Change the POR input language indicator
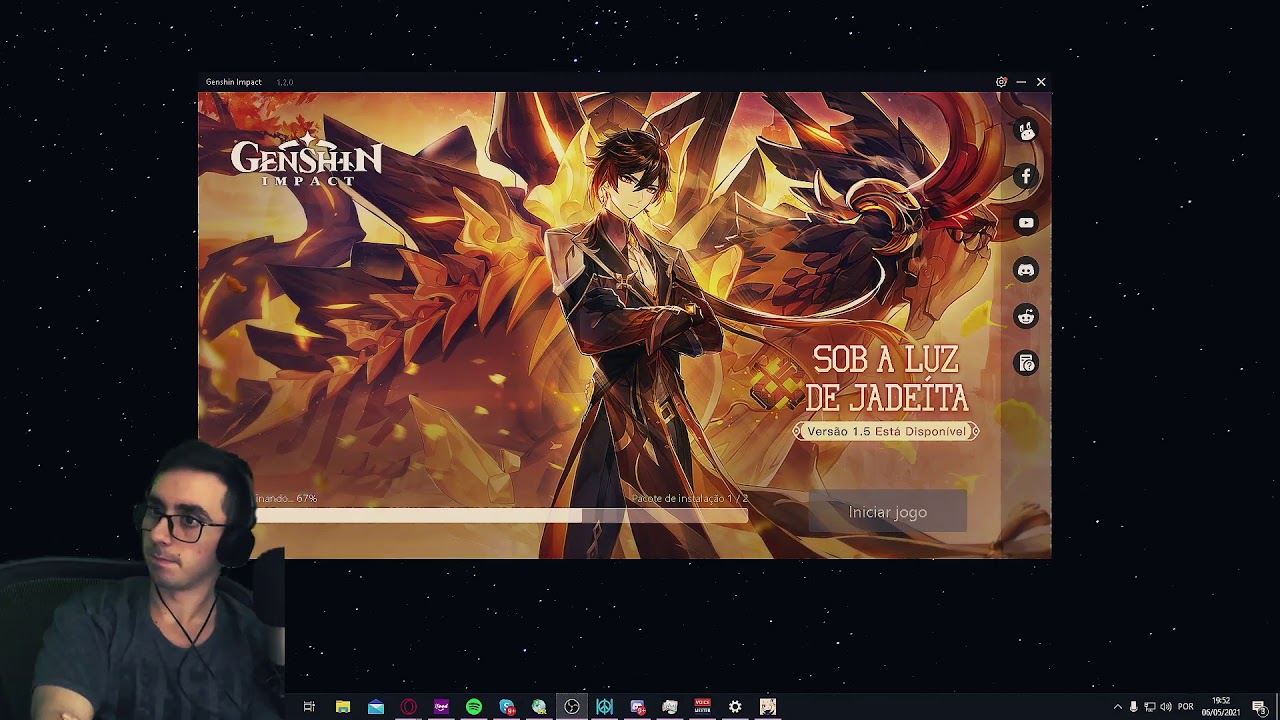 pyautogui.click(x=1186, y=707)
